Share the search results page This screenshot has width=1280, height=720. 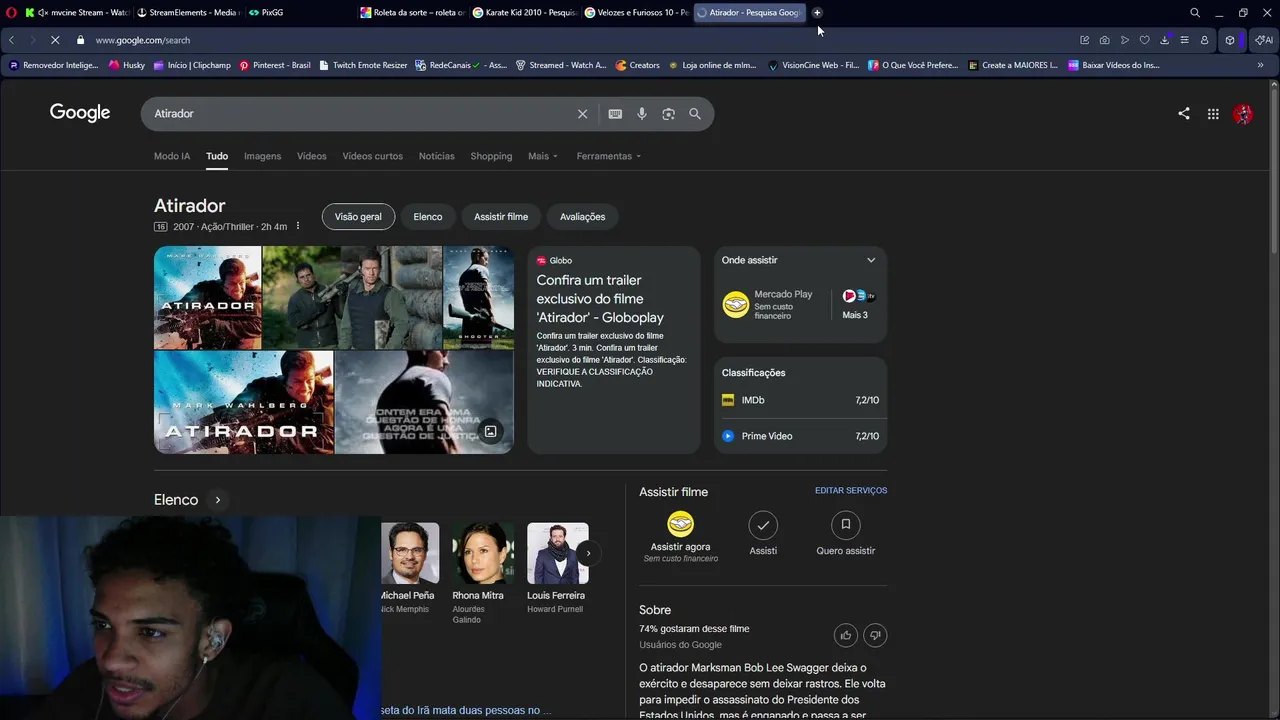pyautogui.click(x=1184, y=114)
